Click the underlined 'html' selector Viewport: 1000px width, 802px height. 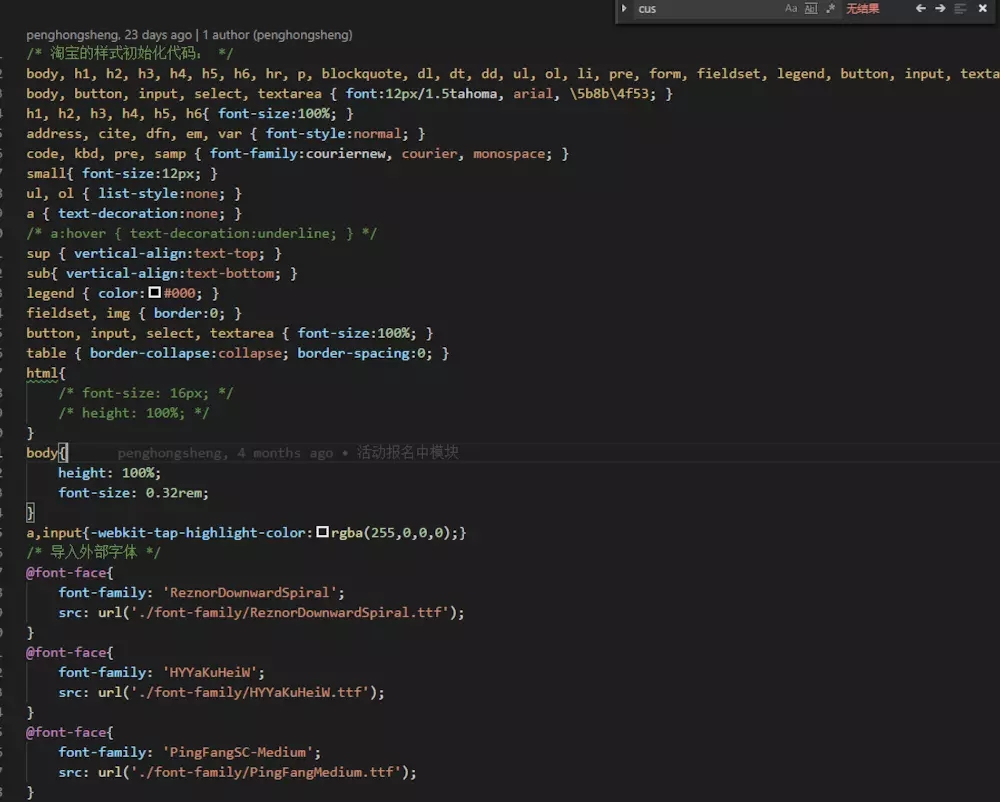(x=42, y=373)
